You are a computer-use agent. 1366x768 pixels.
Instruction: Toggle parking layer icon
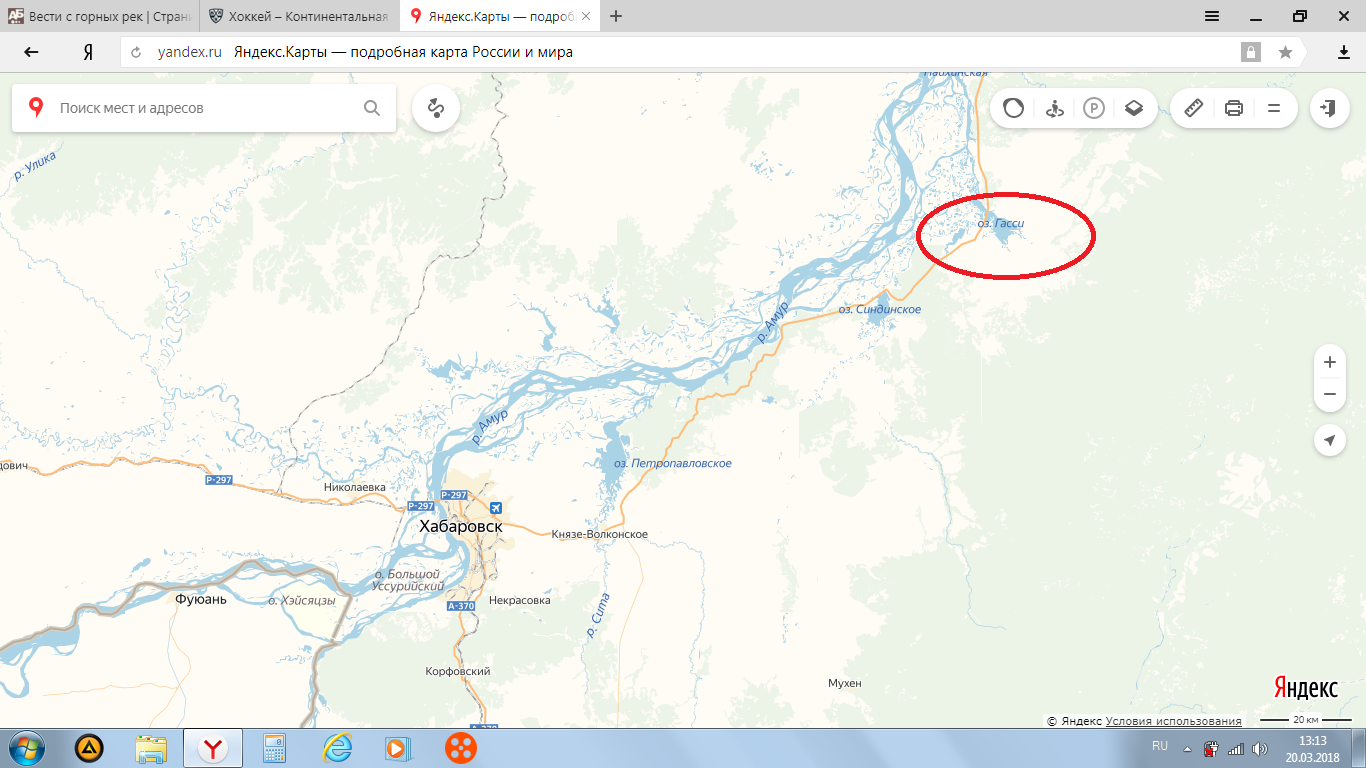(1094, 108)
